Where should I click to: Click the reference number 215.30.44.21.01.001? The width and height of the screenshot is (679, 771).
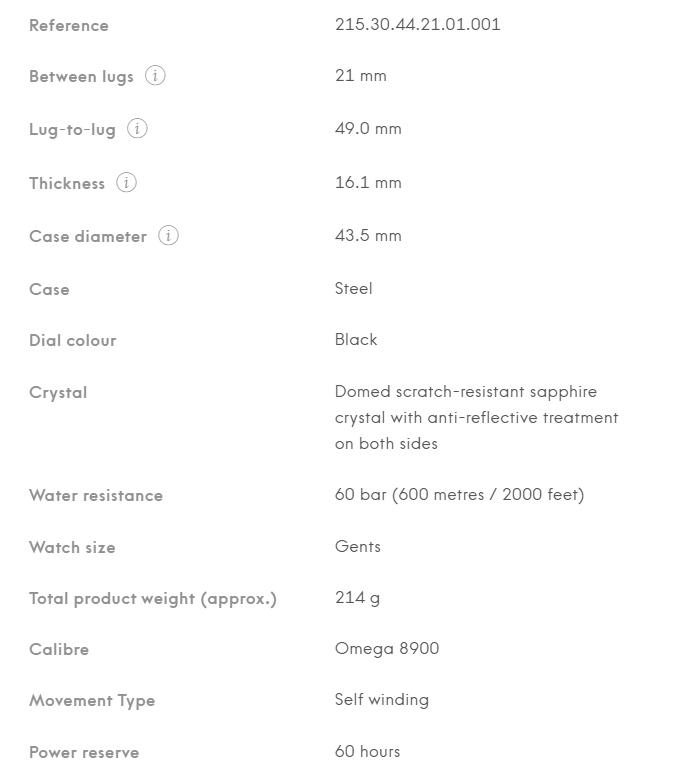[x=417, y=25]
